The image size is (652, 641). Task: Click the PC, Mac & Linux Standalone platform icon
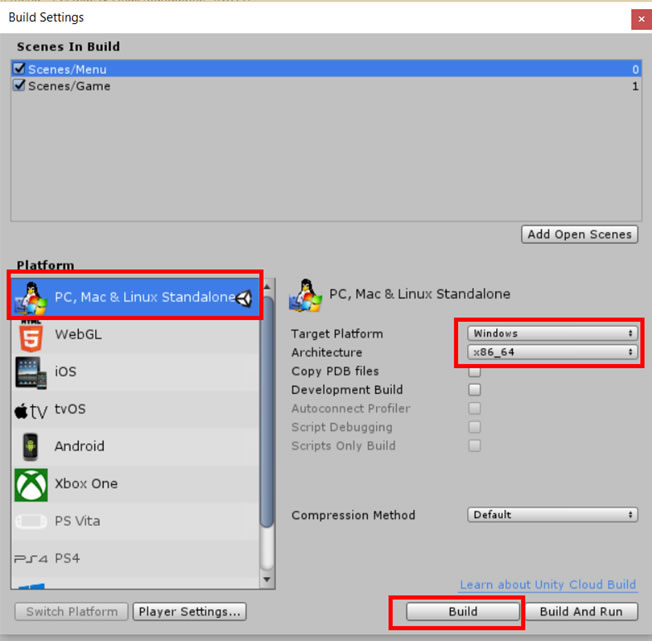coord(30,298)
